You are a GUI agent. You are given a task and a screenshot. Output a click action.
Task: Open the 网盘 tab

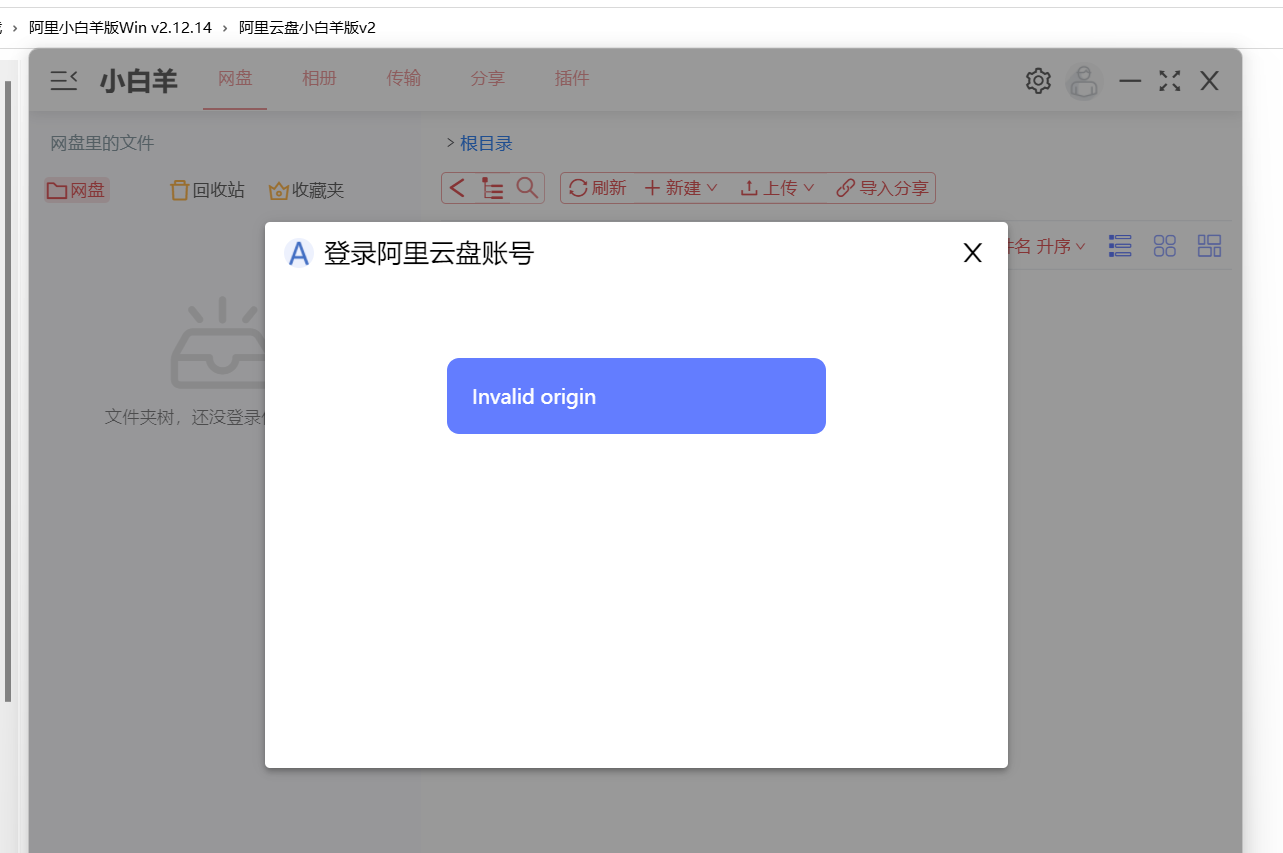pyautogui.click(x=235, y=79)
